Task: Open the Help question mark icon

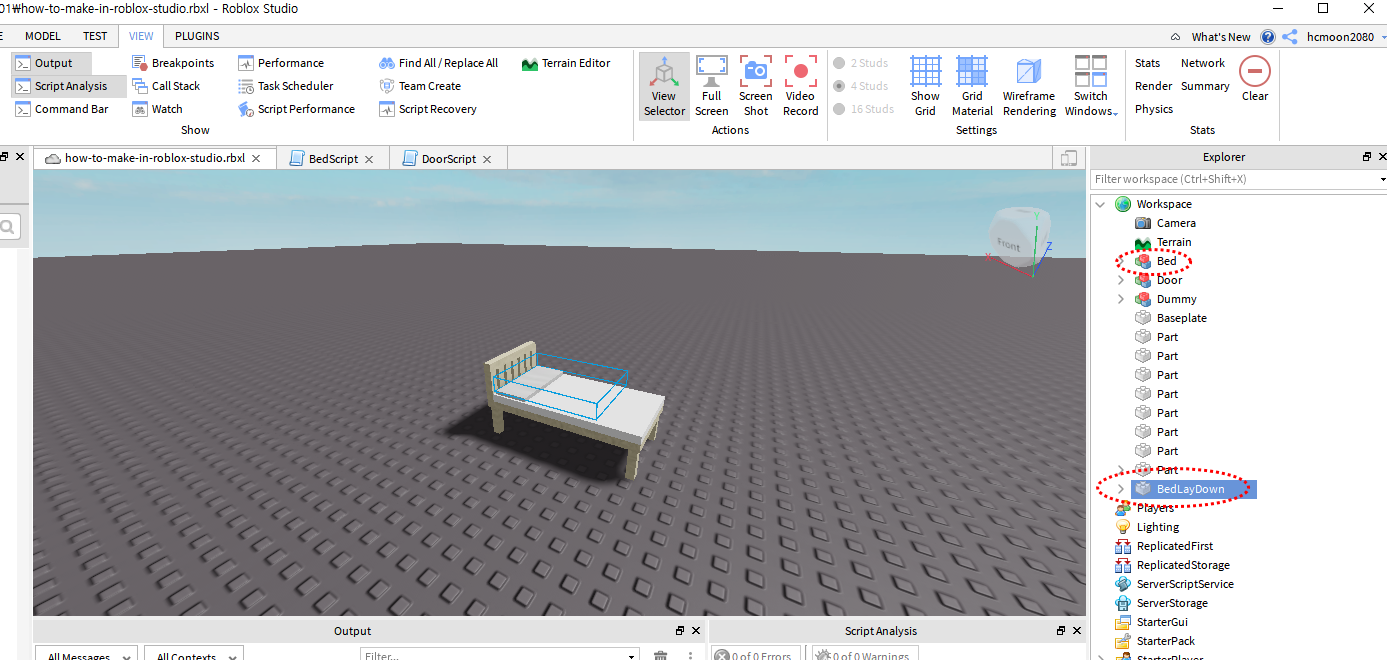Action: click(1268, 37)
